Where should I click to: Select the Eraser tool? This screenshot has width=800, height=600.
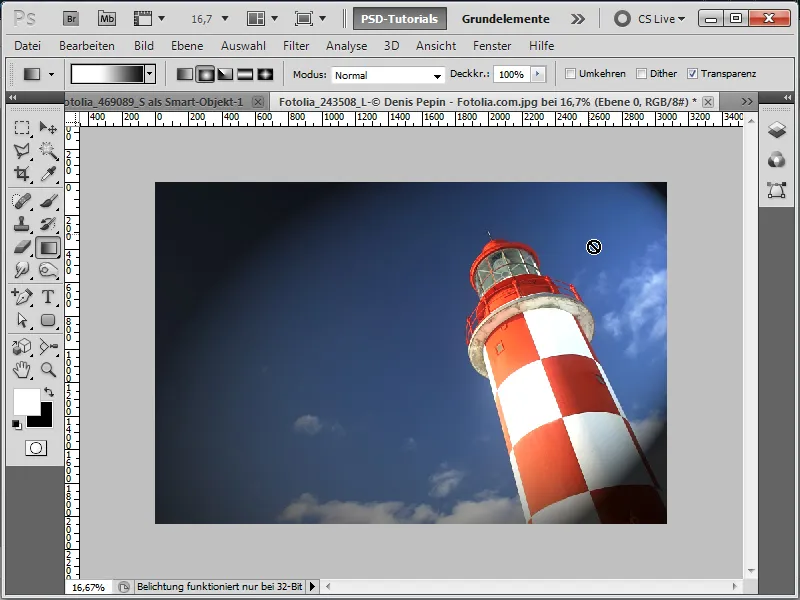point(21,247)
